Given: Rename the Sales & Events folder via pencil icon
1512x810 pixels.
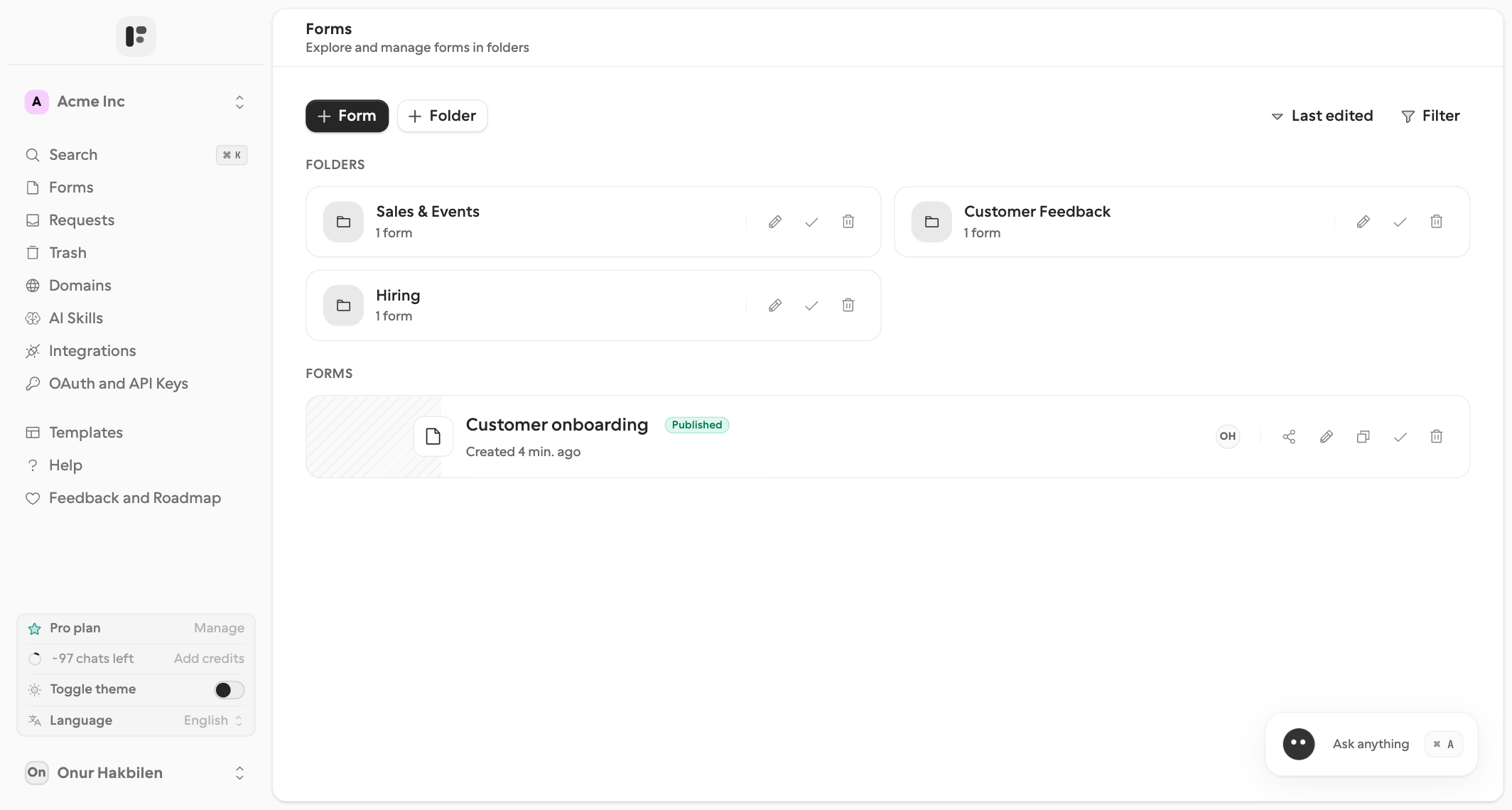Looking at the screenshot, I should point(775,222).
